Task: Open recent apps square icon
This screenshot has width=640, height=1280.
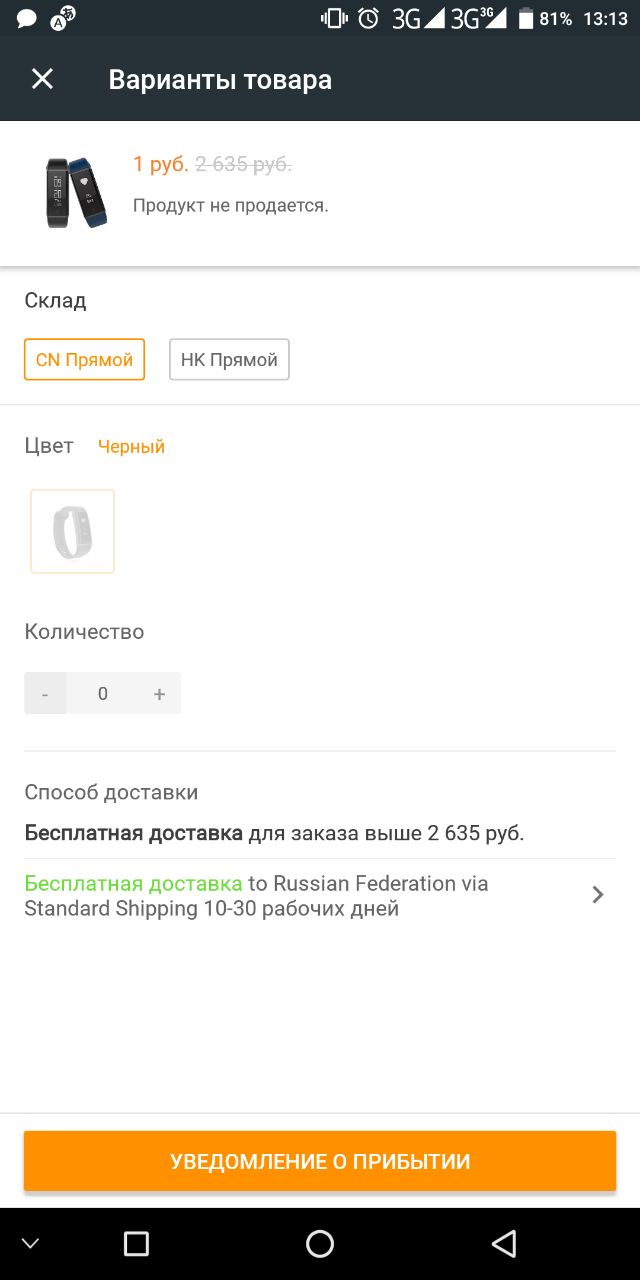Action: 136,1243
